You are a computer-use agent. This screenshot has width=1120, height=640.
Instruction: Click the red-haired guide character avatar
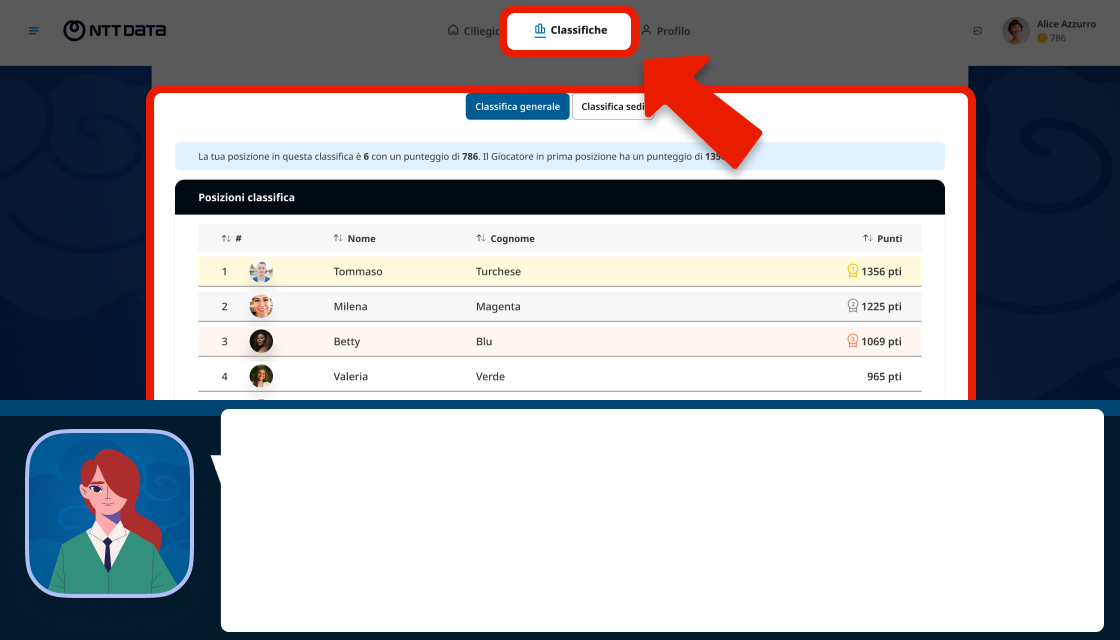point(109,514)
